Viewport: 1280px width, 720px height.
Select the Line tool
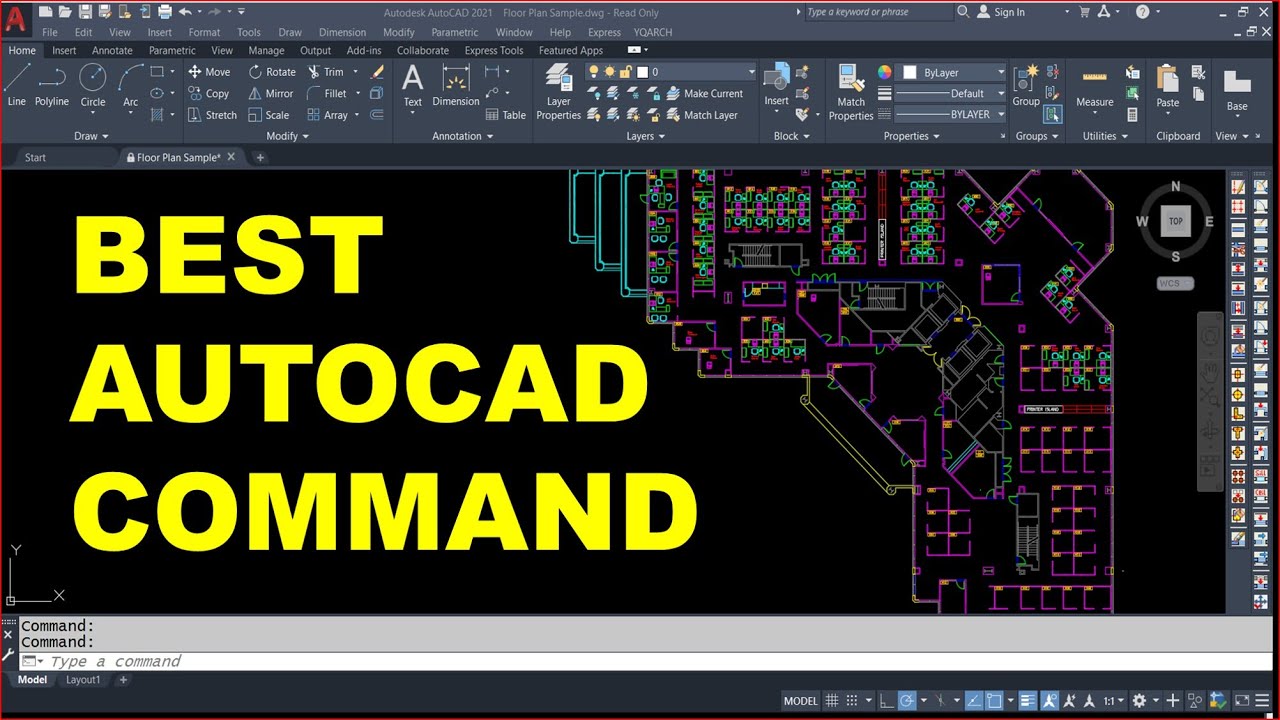tap(17, 85)
